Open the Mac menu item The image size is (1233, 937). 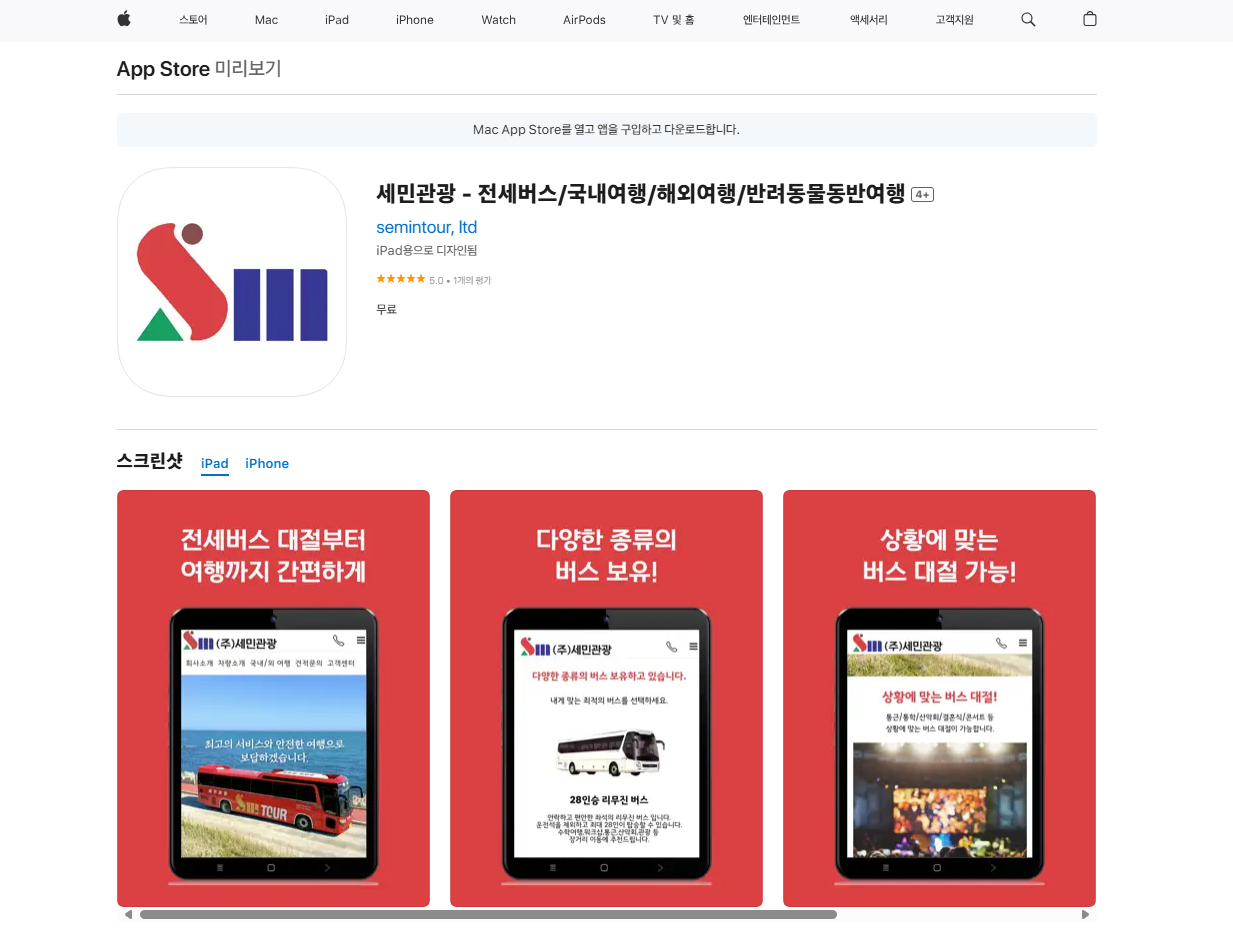266,20
